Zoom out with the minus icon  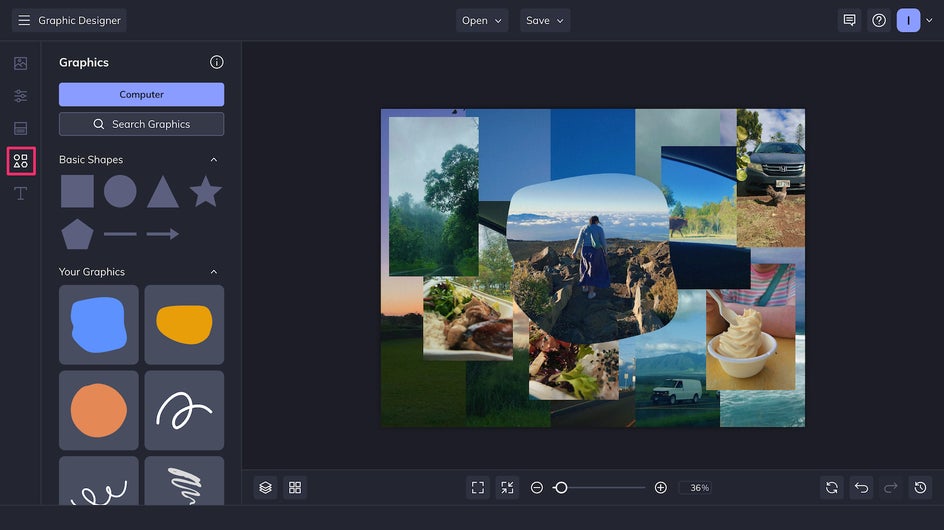(537, 488)
